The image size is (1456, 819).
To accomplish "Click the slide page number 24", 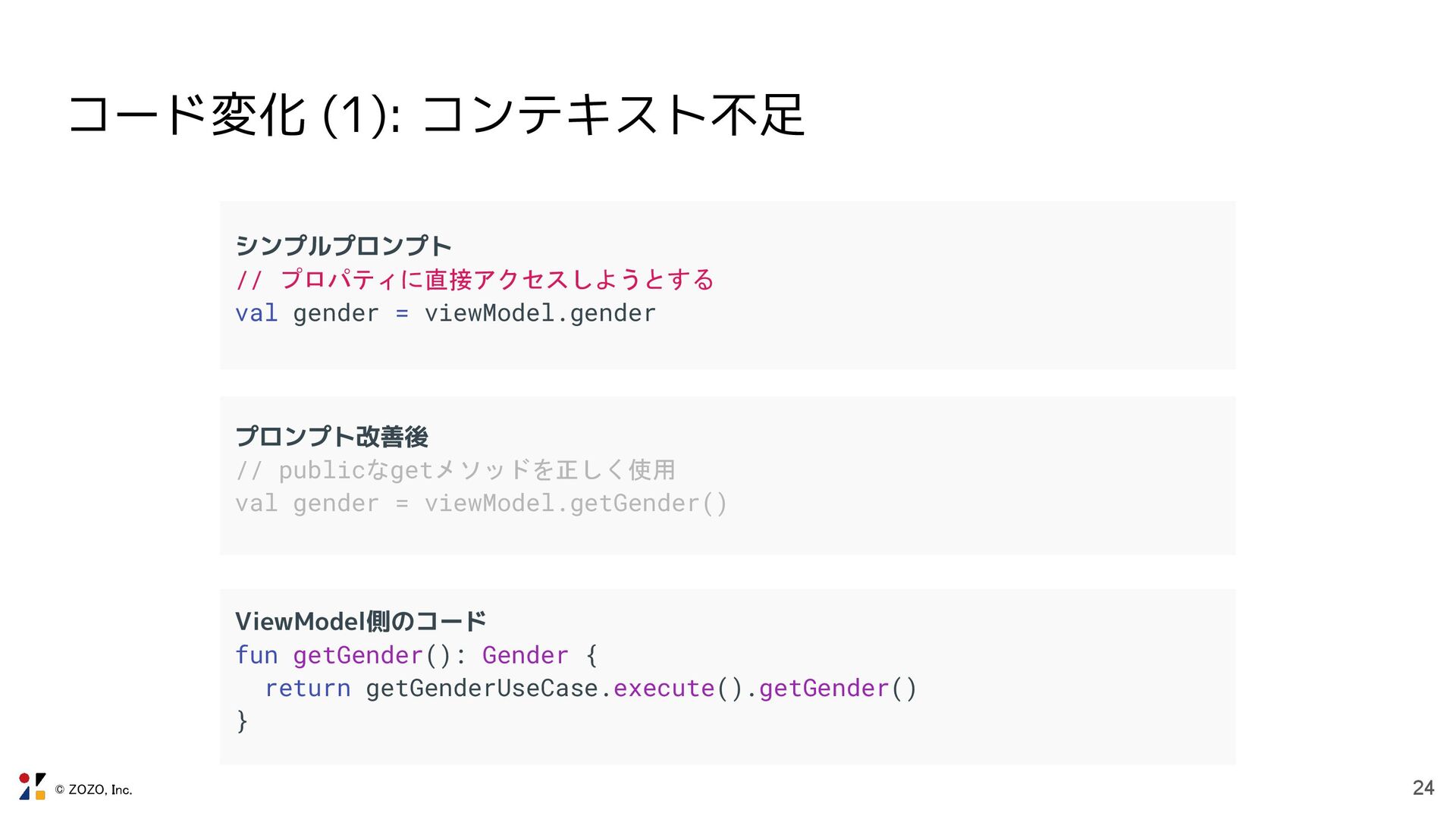I will point(1423,788).
